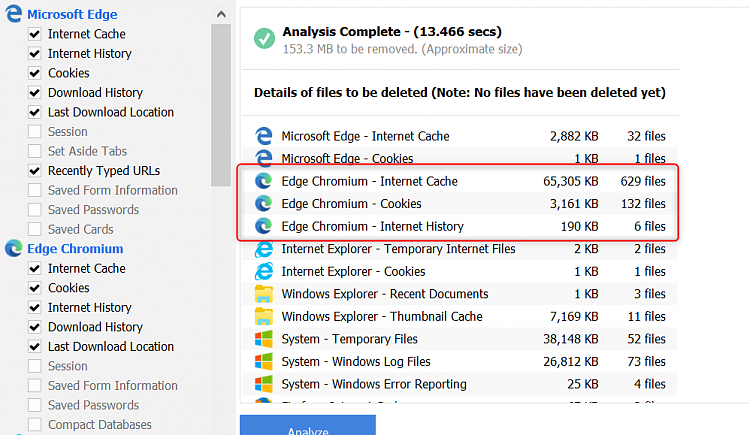Click the 629 files count
The image size is (750, 435).
coord(643,181)
